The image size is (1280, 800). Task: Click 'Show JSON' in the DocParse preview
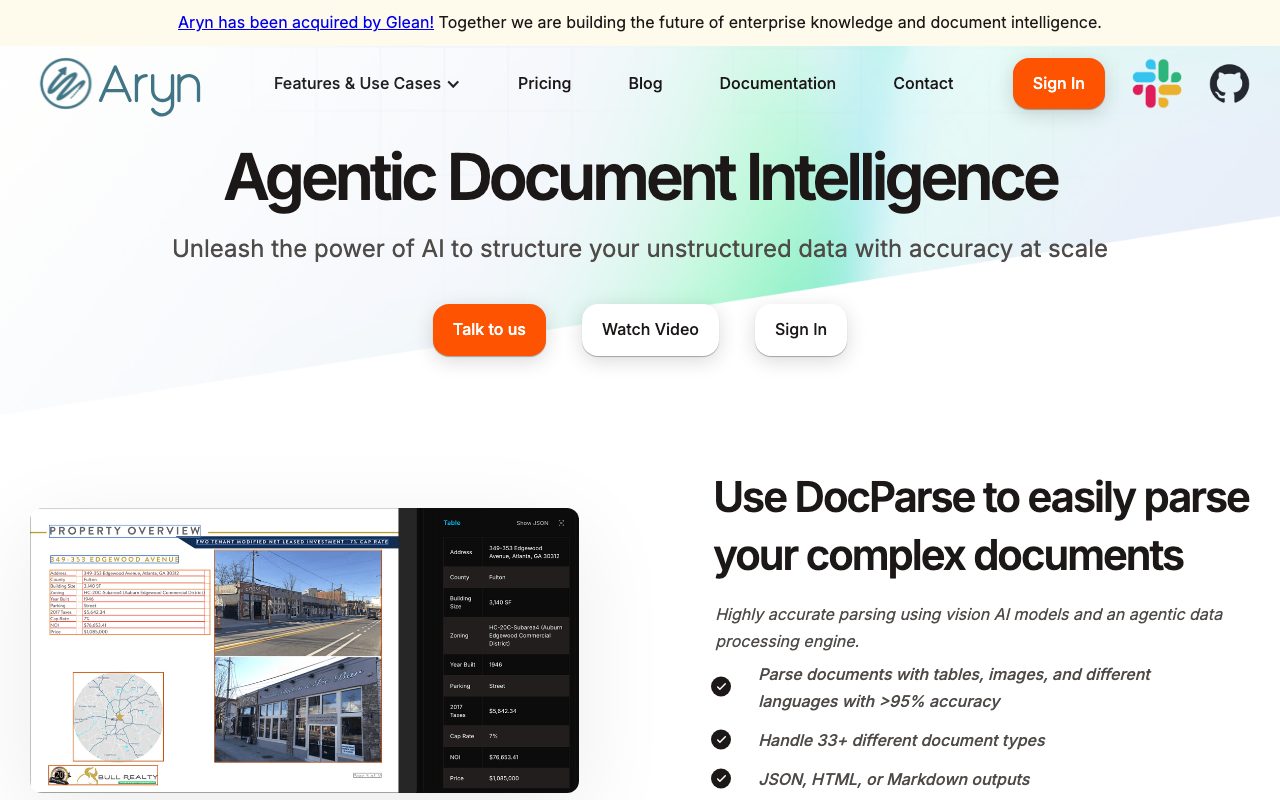(532, 523)
